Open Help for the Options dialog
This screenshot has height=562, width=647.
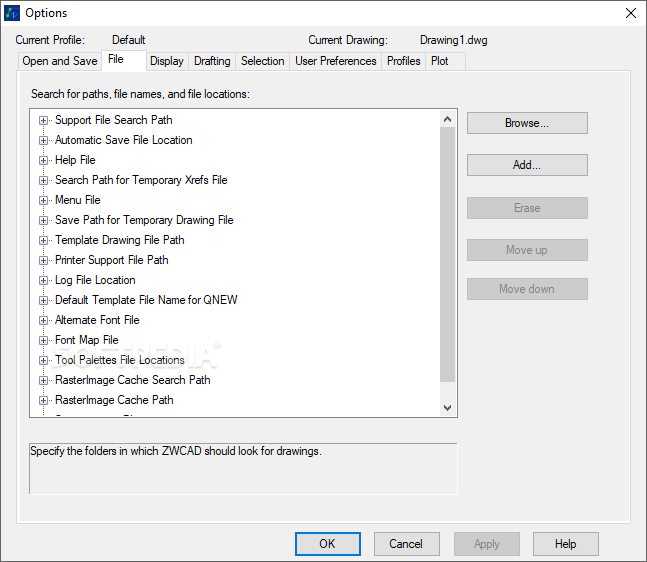(566, 544)
